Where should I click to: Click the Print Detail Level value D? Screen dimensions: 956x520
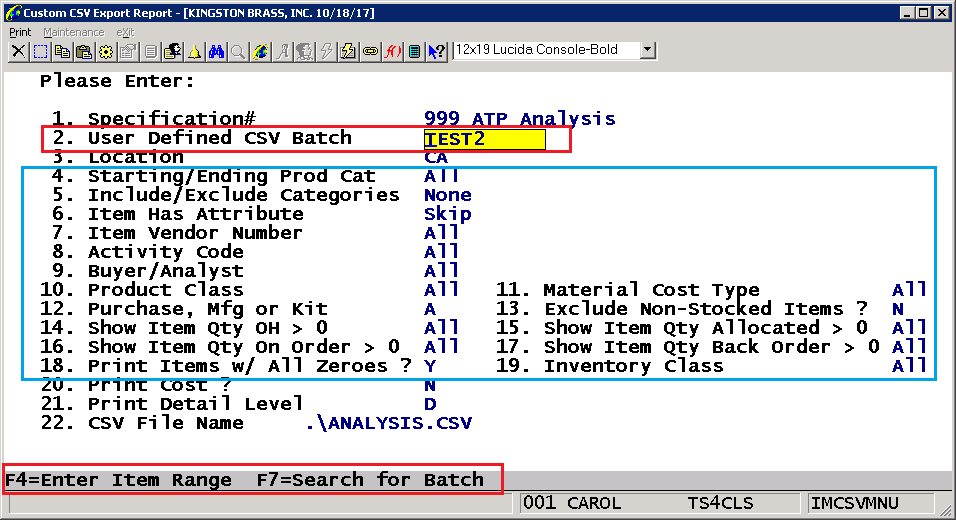[430, 404]
